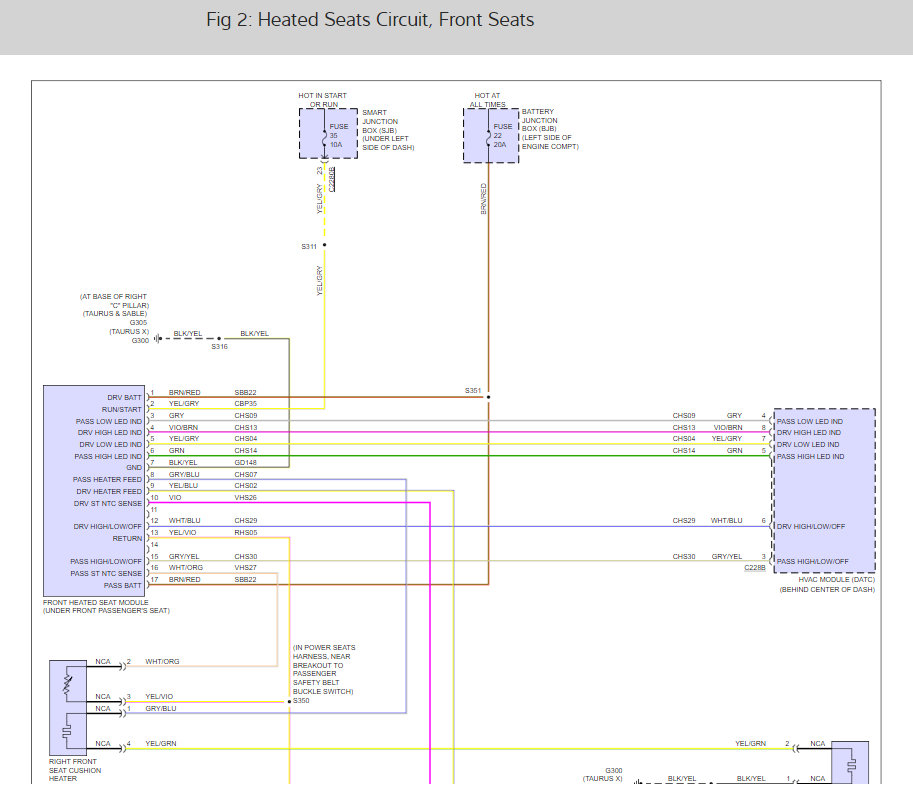Click the S311 splice label

point(309,246)
